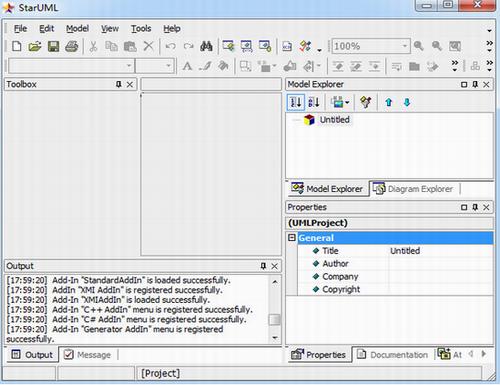Open the font name combo box
Image resolution: width=500 pixels, height=385 pixels.
[71, 66]
